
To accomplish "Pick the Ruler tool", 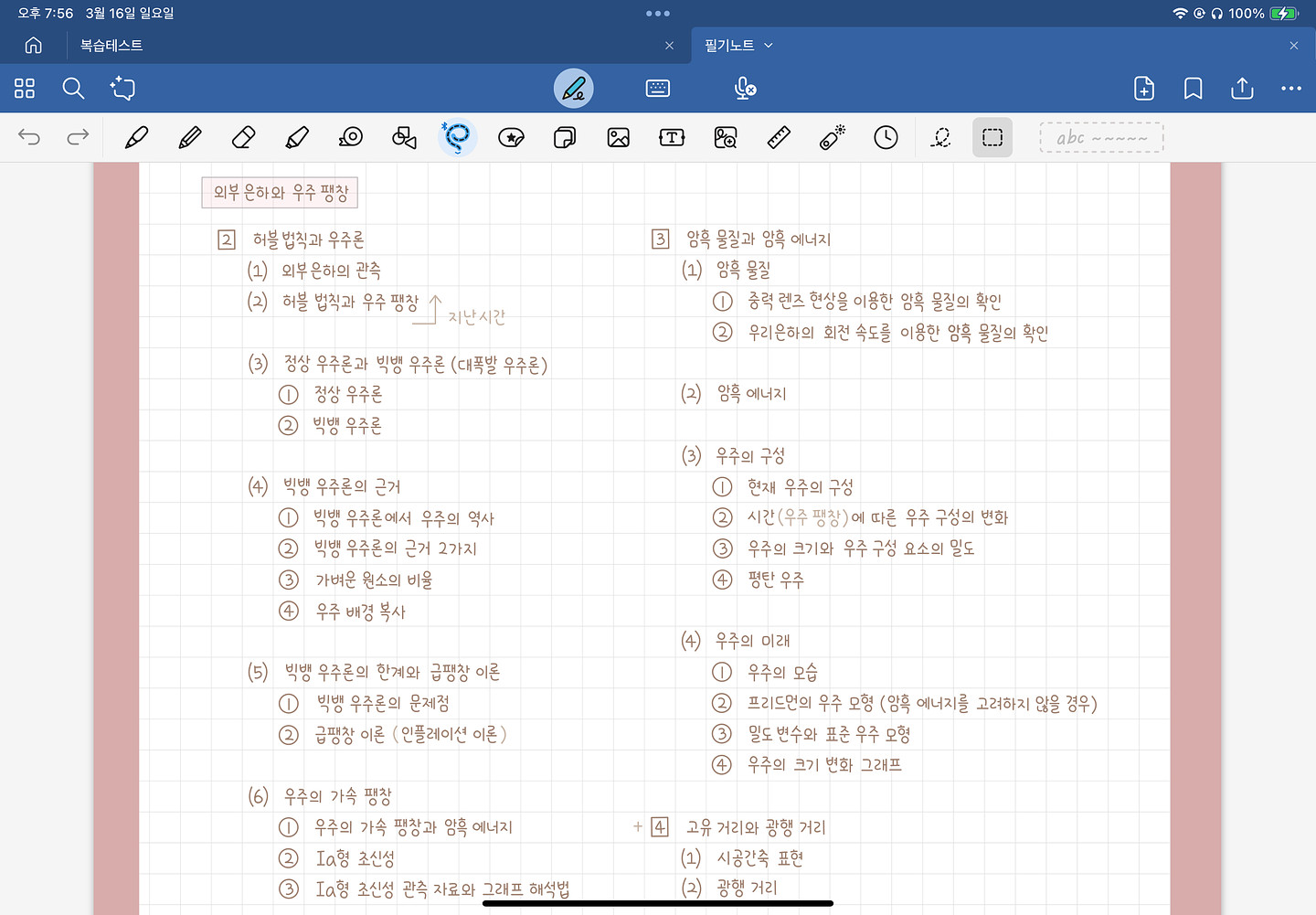I will 779,138.
